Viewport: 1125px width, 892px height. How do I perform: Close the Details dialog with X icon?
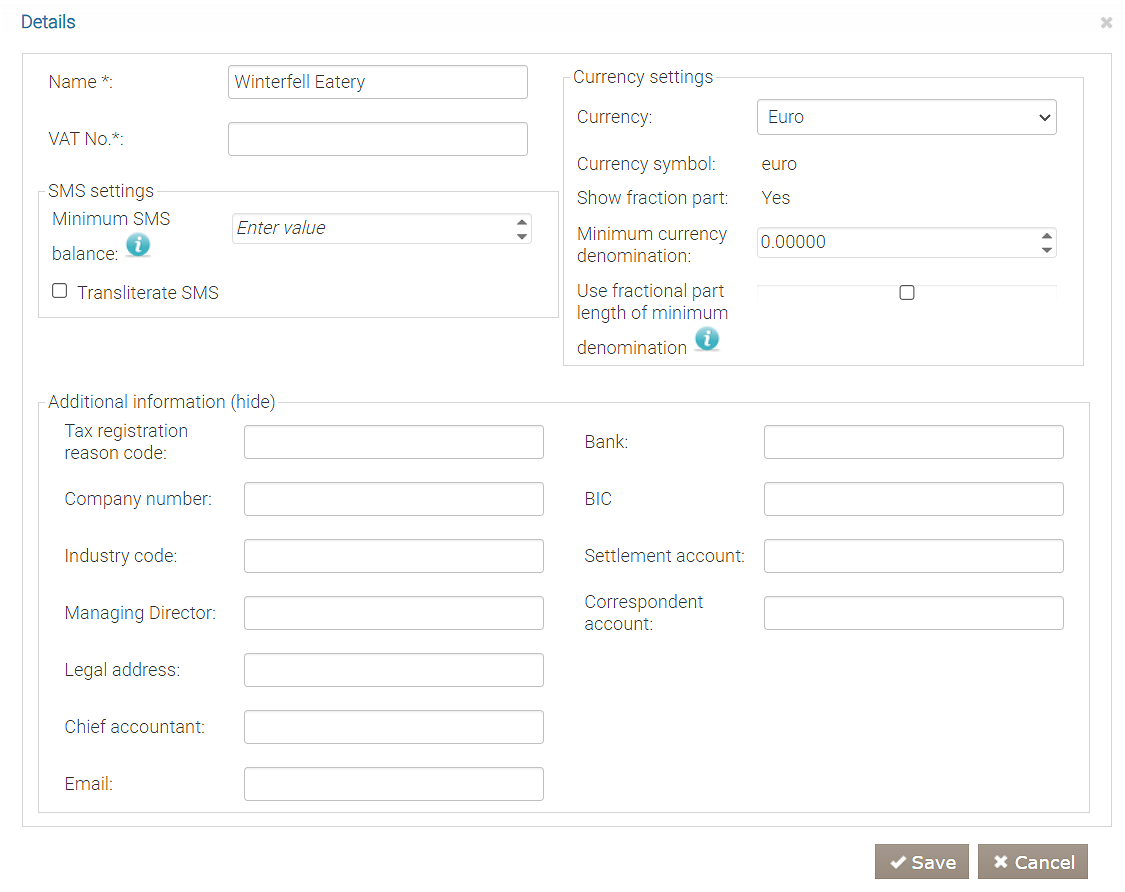(1106, 22)
